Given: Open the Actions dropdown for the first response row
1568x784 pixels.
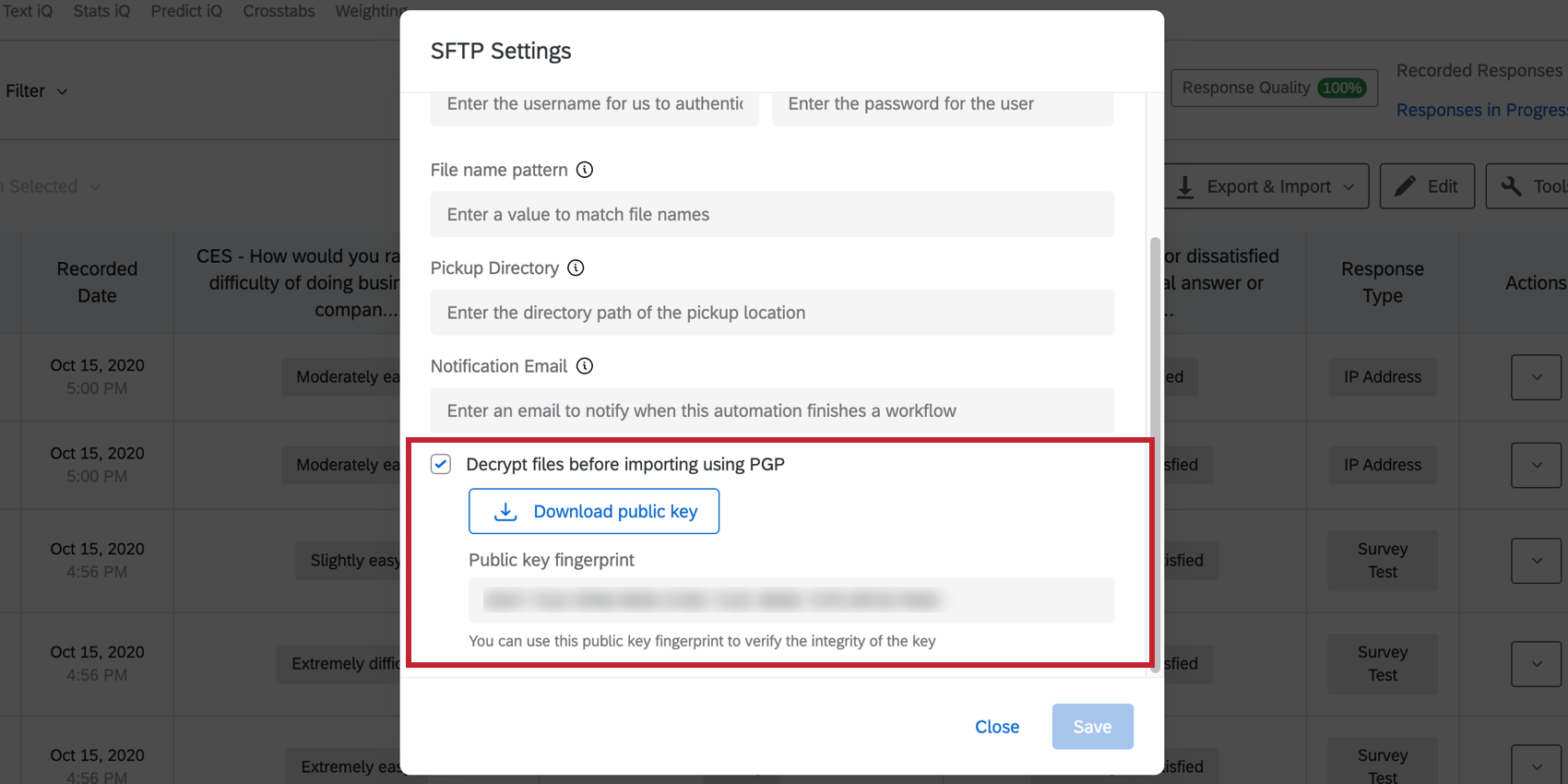Looking at the screenshot, I should [1535, 376].
